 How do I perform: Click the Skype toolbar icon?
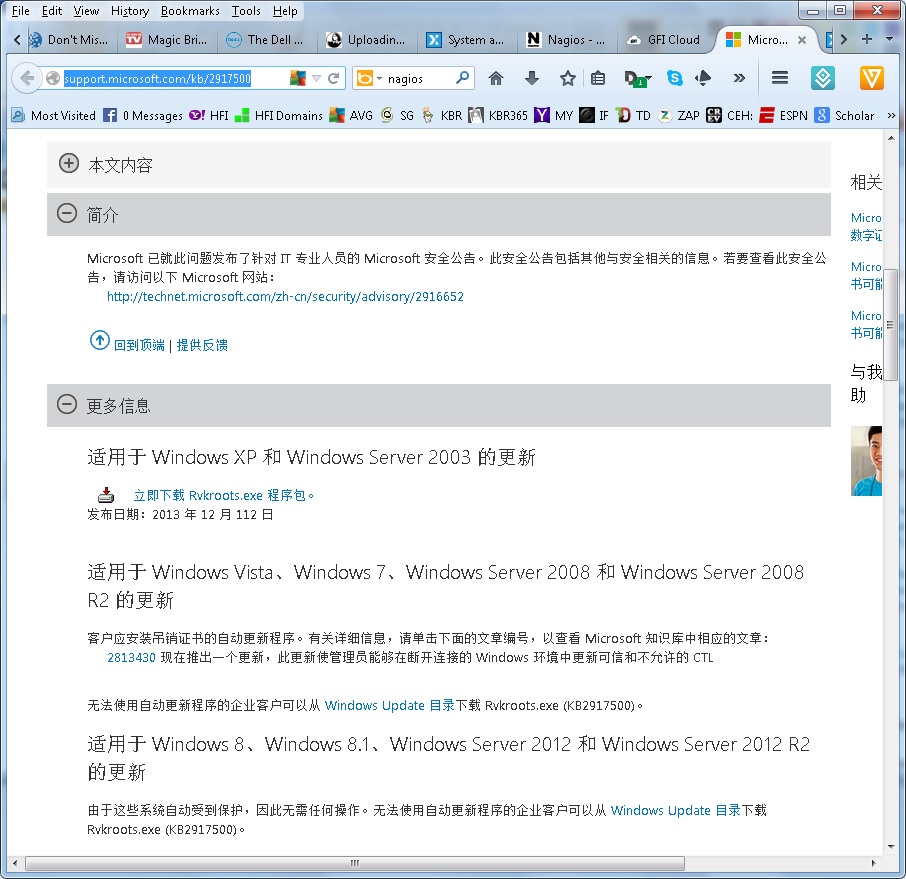[675, 78]
